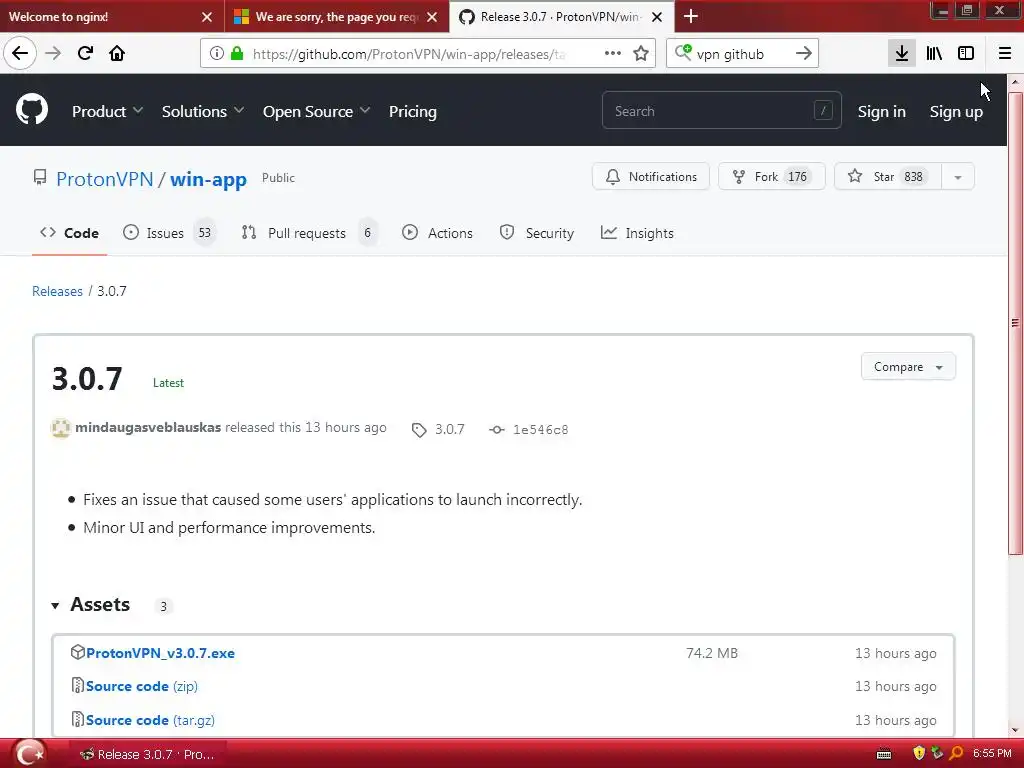Click file icon for Source code (tar.gz)
The width and height of the screenshot is (1024, 768).
(x=78, y=719)
